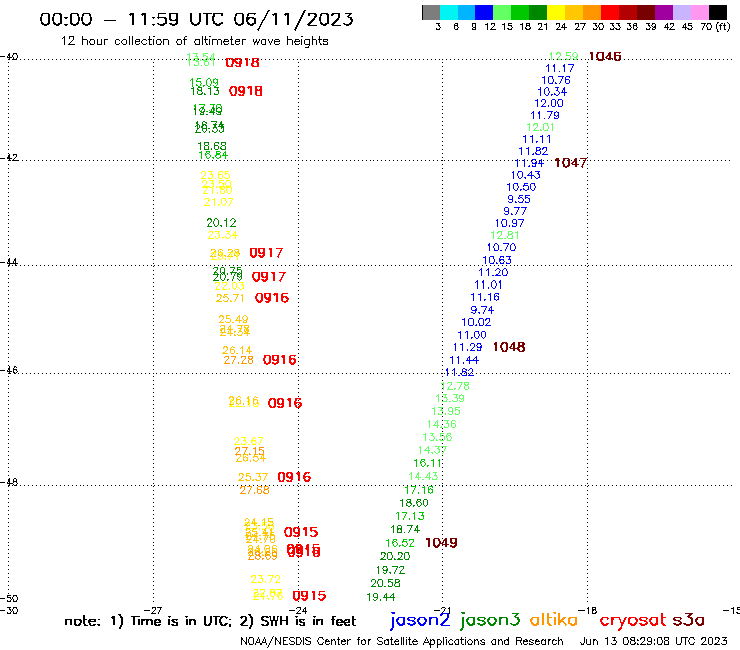Select the 19.44 wave height reading

(x=381, y=597)
